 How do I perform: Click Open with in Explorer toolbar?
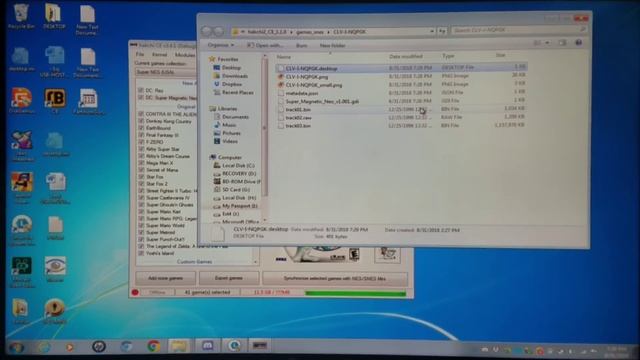[266, 45]
